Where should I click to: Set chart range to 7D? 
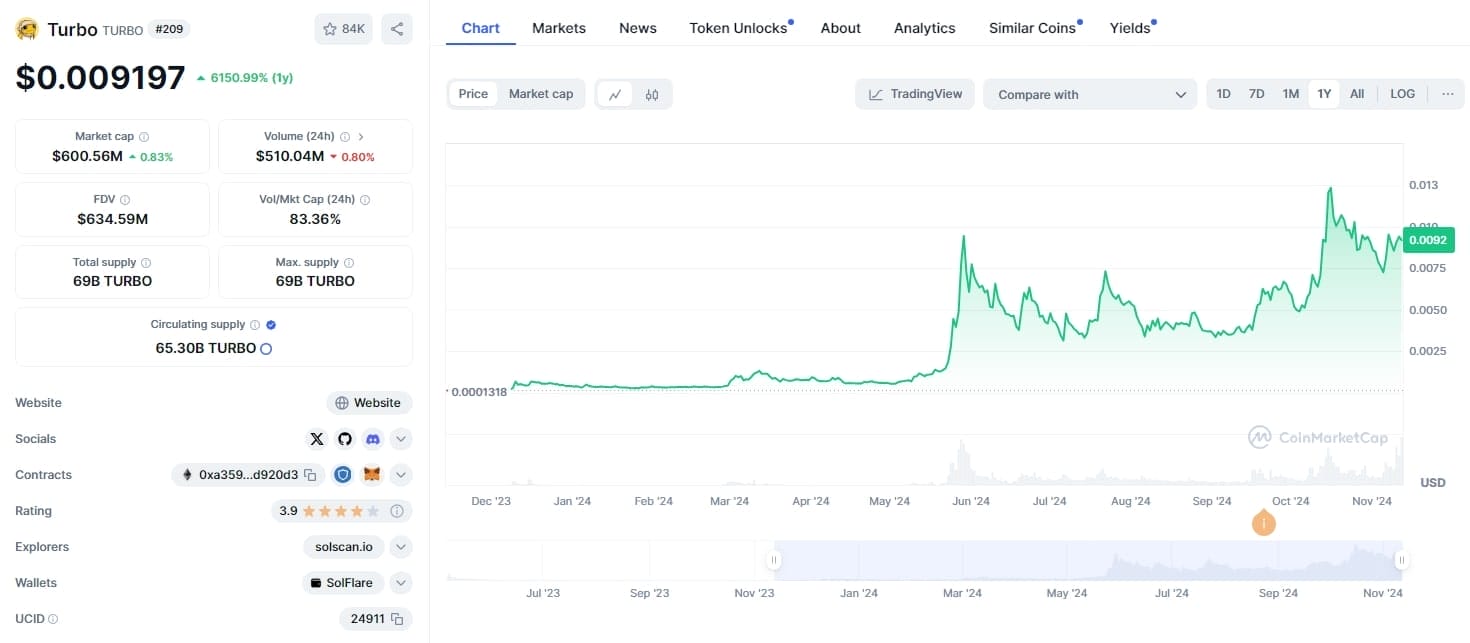coord(1257,94)
